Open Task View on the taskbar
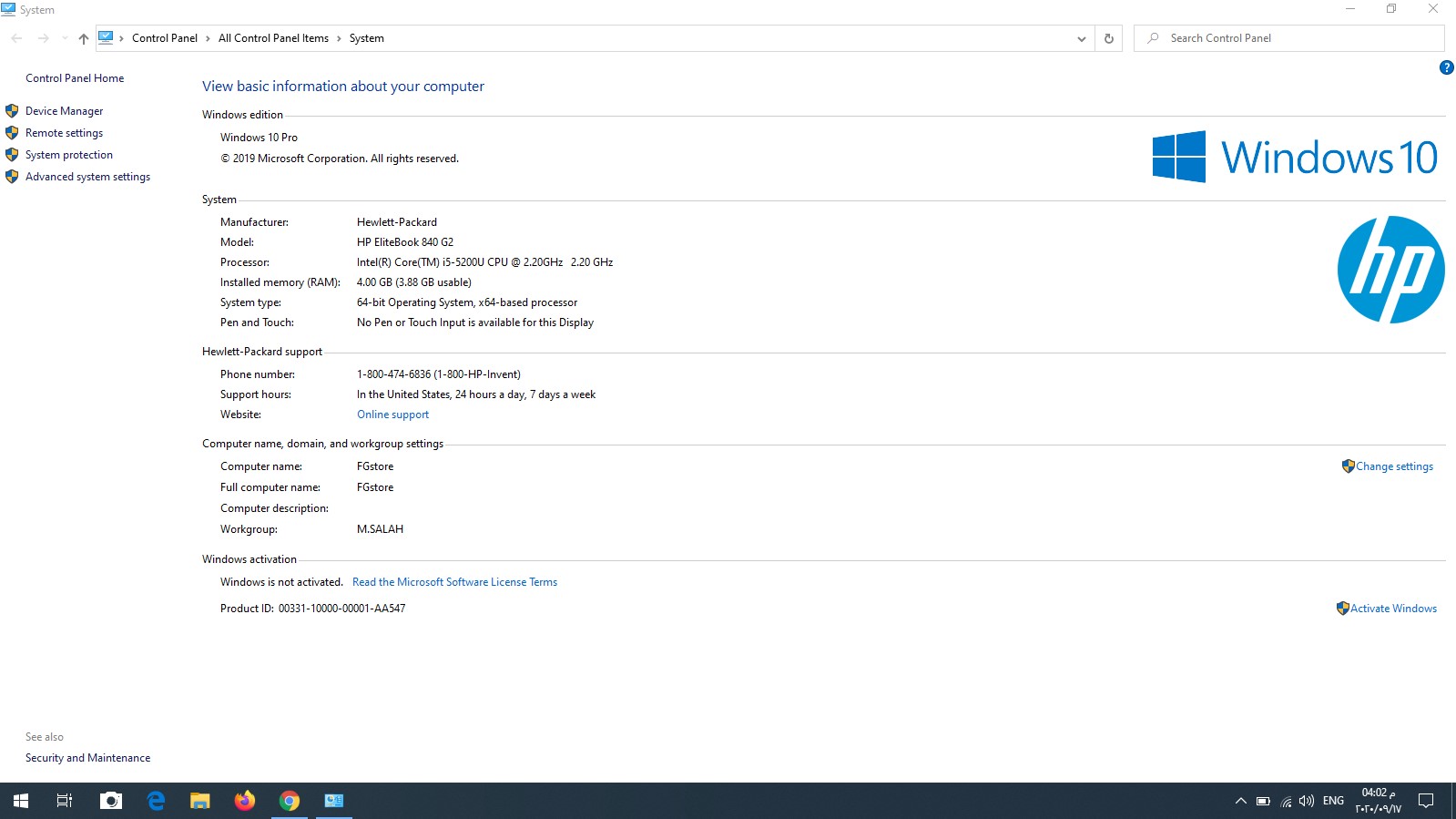Image resolution: width=1456 pixels, height=819 pixels. tap(65, 801)
